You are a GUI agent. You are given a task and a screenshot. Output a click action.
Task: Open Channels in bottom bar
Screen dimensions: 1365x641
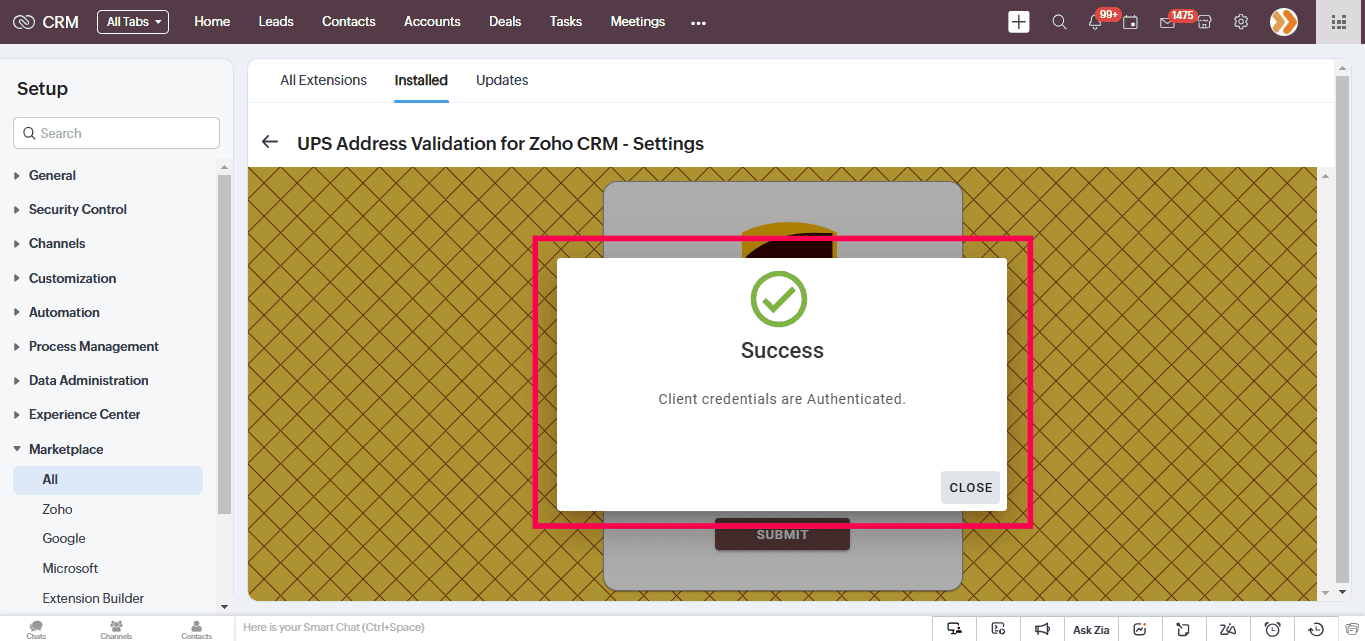(116, 629)
